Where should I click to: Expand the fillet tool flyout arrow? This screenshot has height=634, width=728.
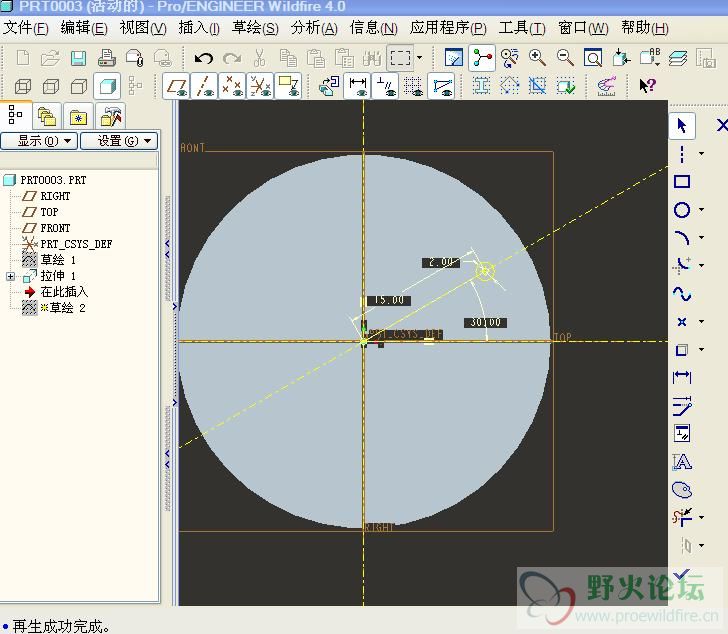click(x=702, y=265)
